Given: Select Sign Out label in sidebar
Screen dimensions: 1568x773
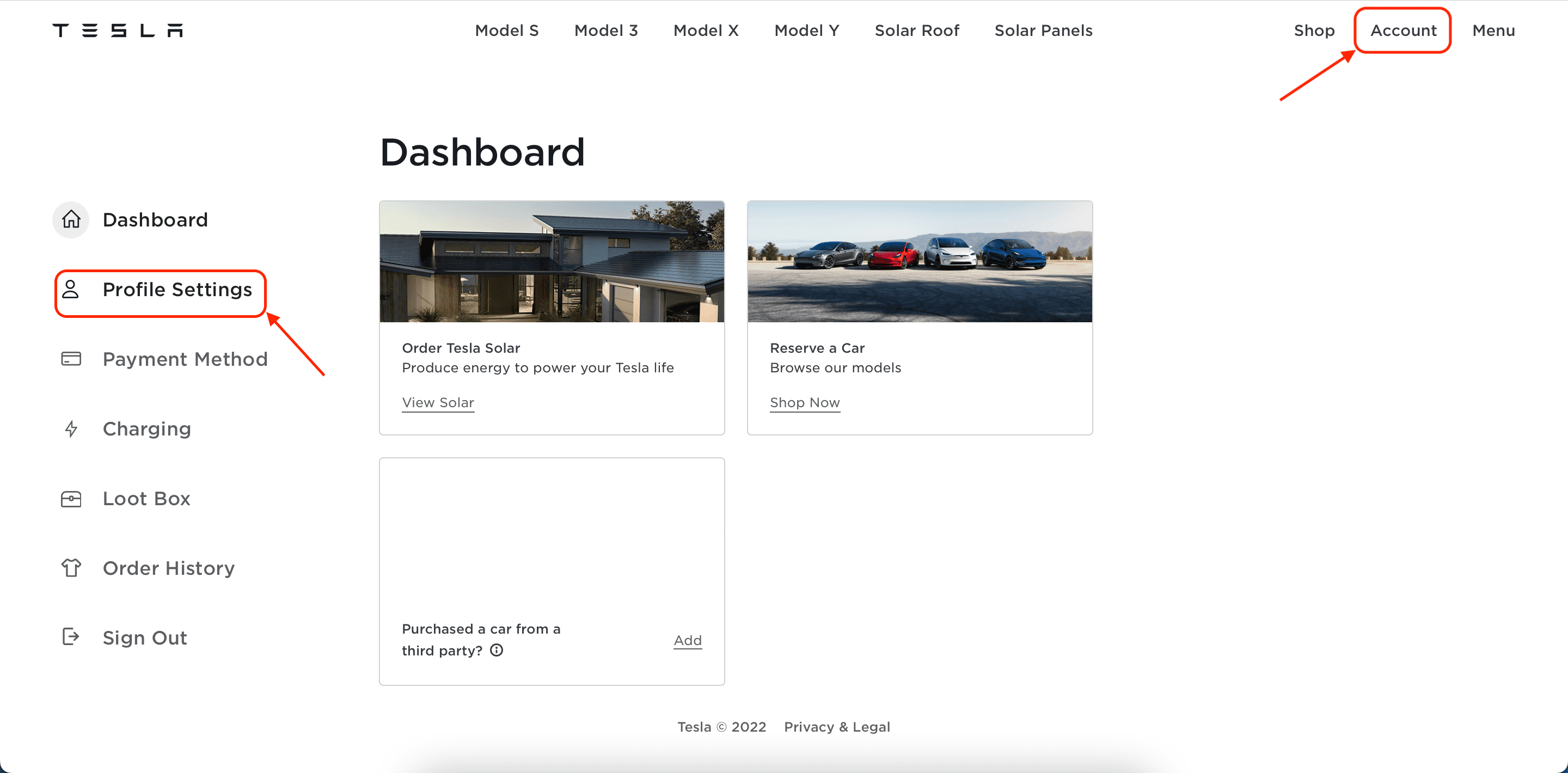Looking at the screenshot, I should (x=145, y=638).
